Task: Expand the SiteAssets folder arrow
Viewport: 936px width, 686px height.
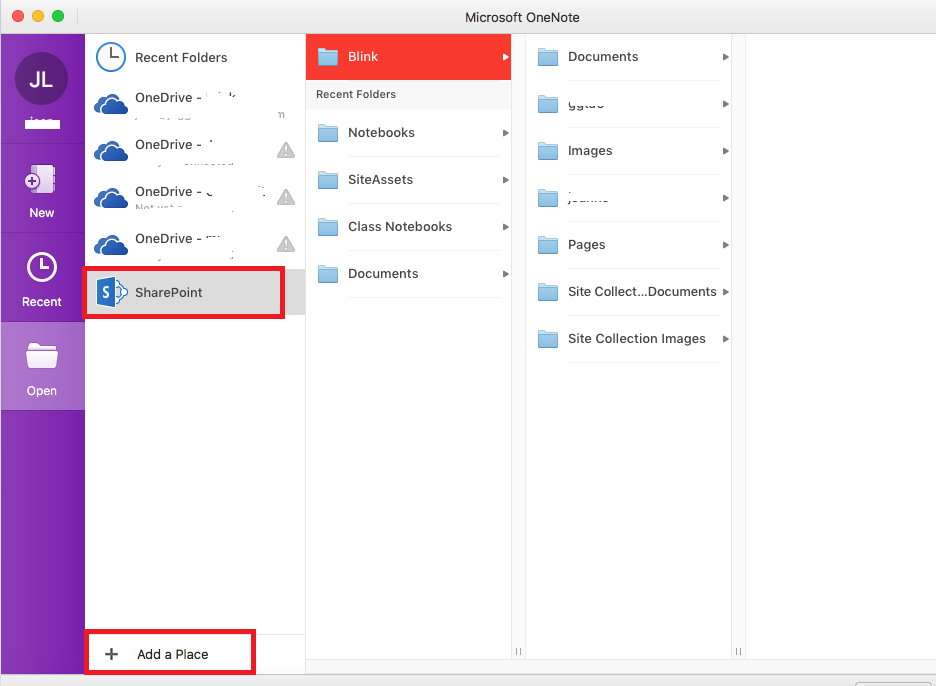Action: (x=506, y=180)
